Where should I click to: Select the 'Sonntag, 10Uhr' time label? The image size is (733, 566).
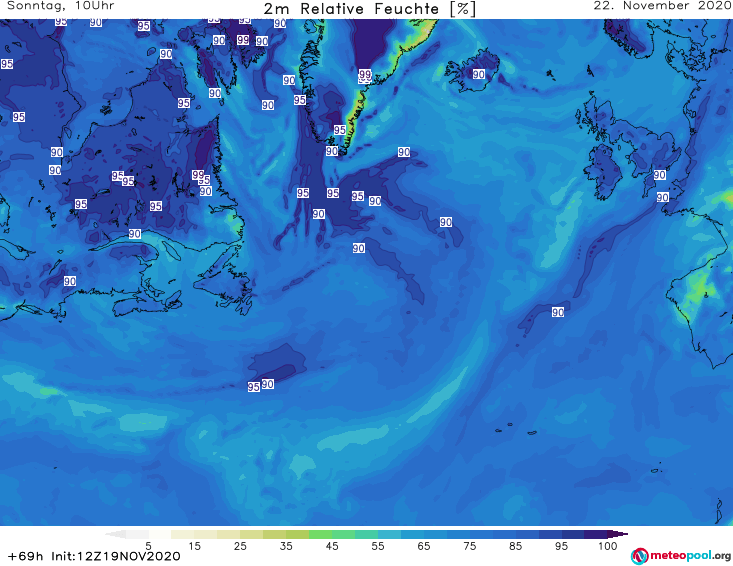click(x=60, y=6)
